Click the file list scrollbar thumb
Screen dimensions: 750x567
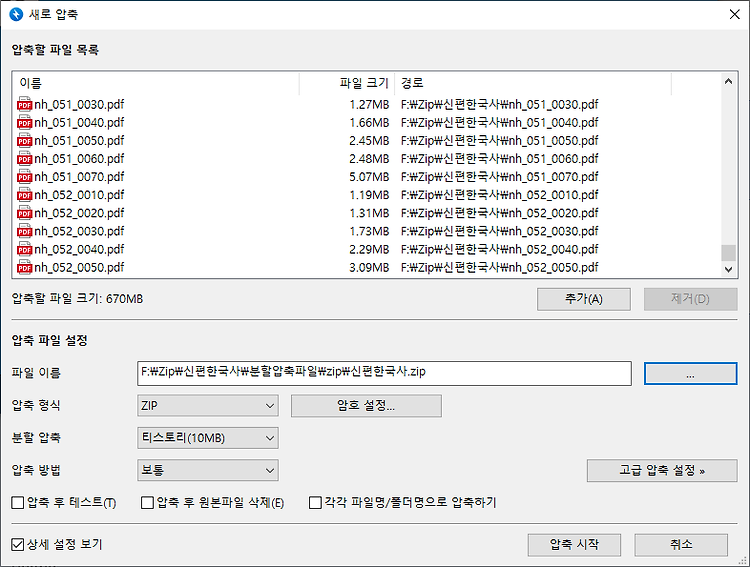[728, 253]
